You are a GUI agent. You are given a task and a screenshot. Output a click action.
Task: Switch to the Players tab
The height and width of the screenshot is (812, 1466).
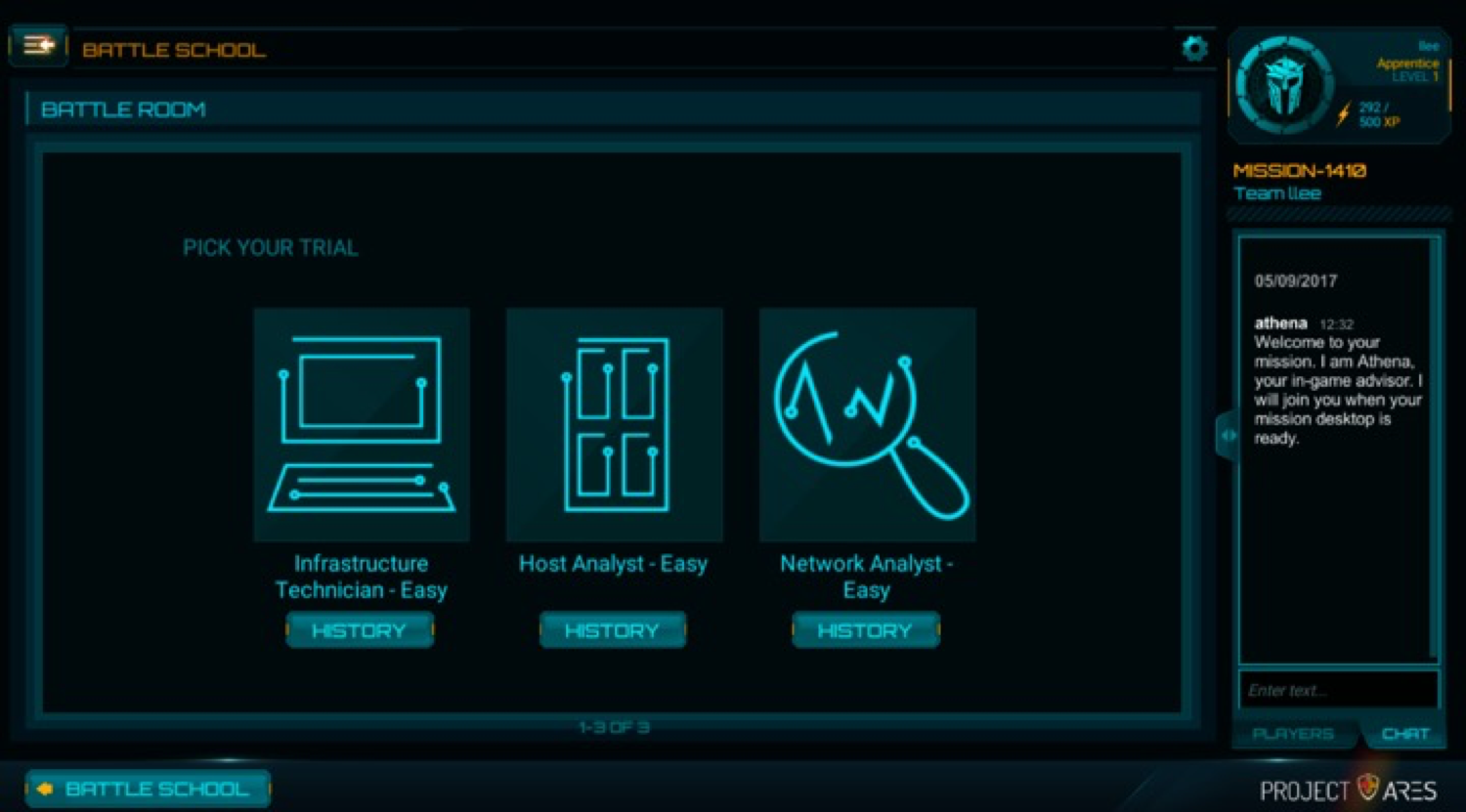tap(1292, 734)
